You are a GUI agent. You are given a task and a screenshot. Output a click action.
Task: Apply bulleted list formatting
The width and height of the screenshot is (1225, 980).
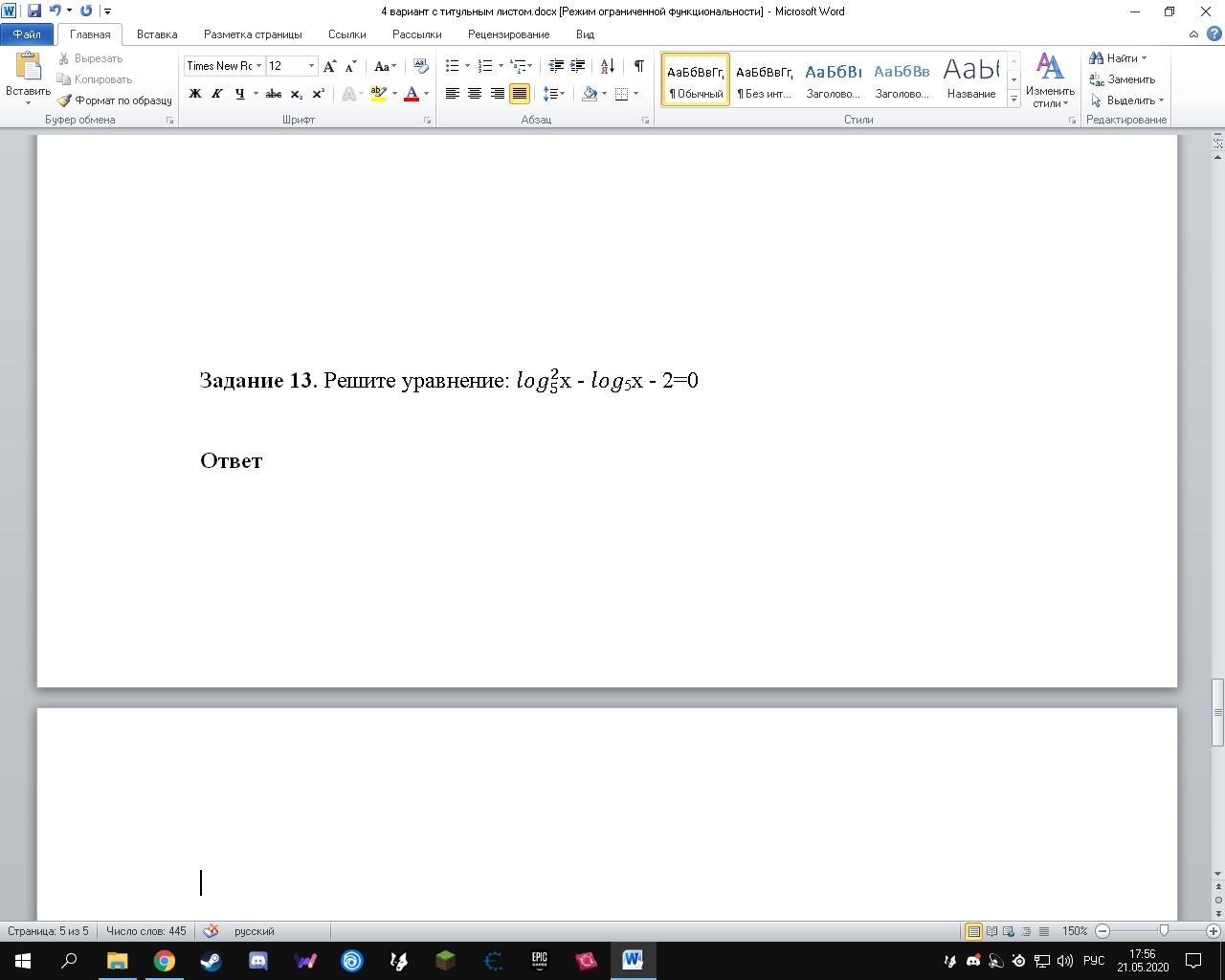[x=453, y=66]
